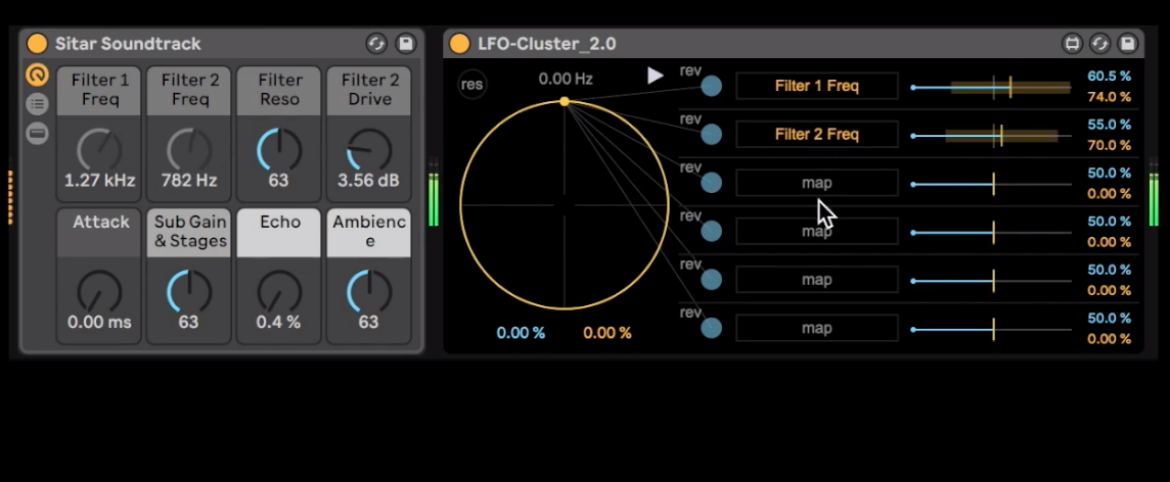Click Filter 1 Freq macro knob
This screenshot has width=1170, height=482.
tap(99, 149)
